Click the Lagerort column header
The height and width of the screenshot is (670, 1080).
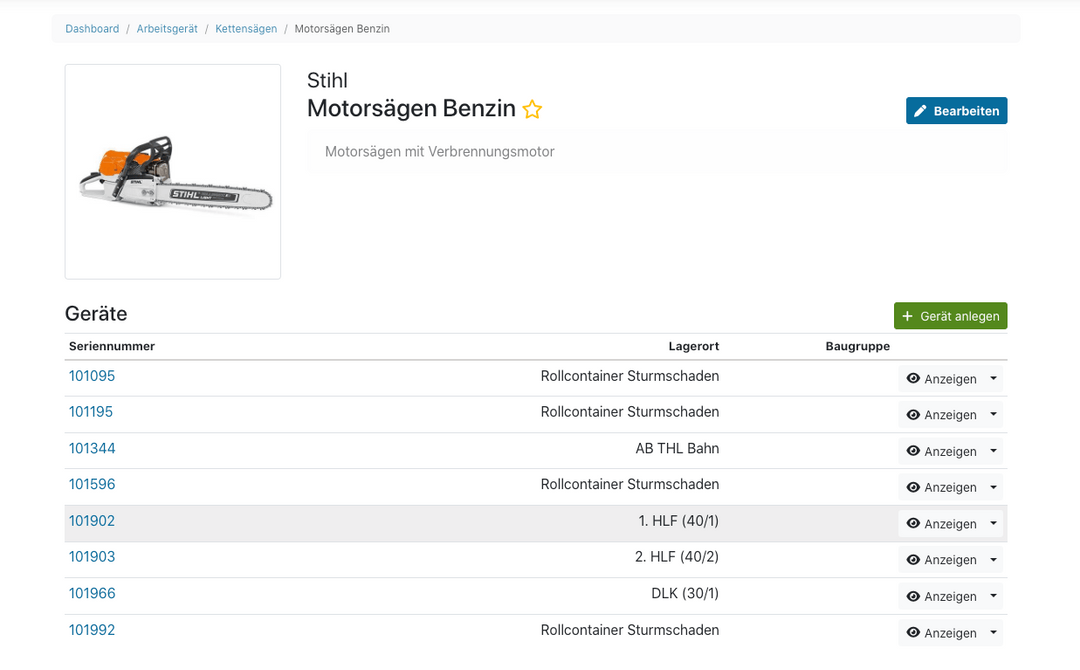[694, 346]
